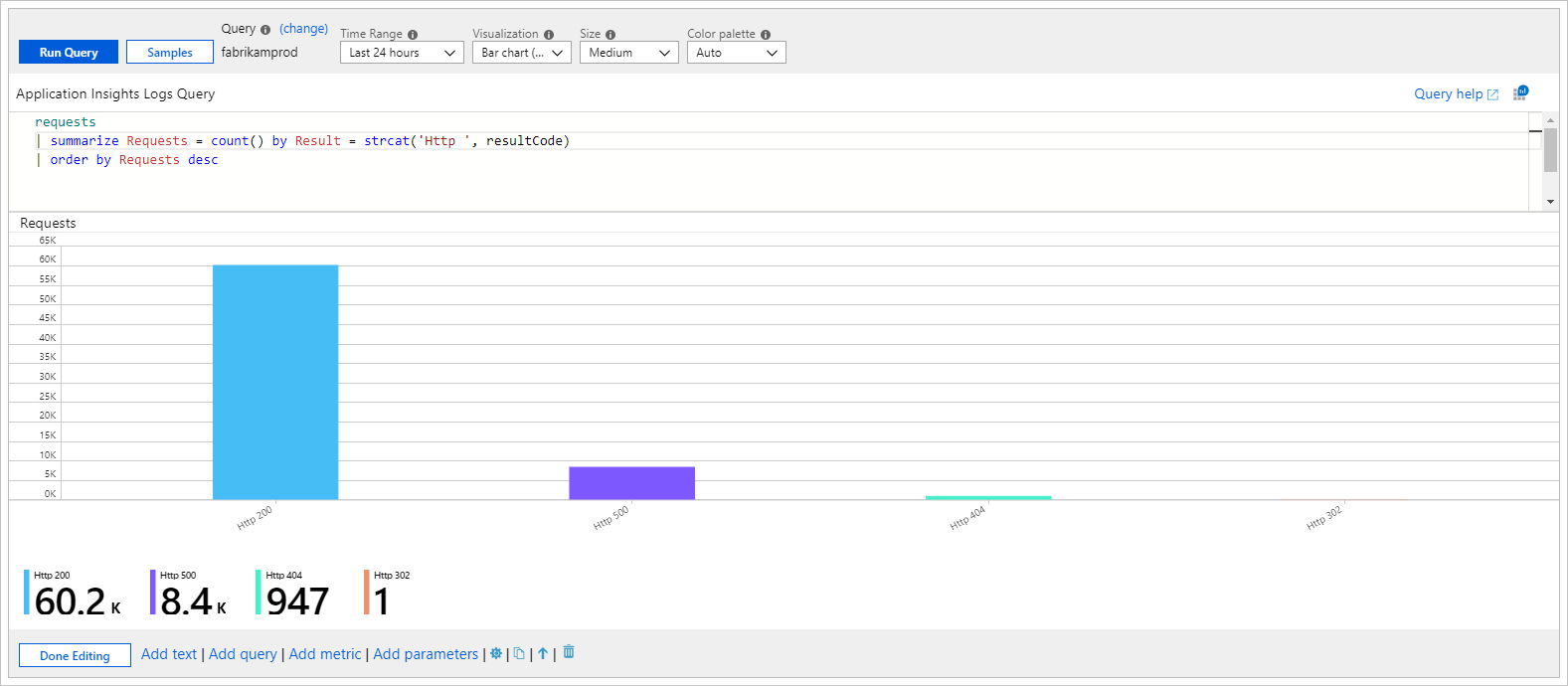Click info icon next to Color palette
This screenshot has height=686, width=1568.
[x=766, y=35]
